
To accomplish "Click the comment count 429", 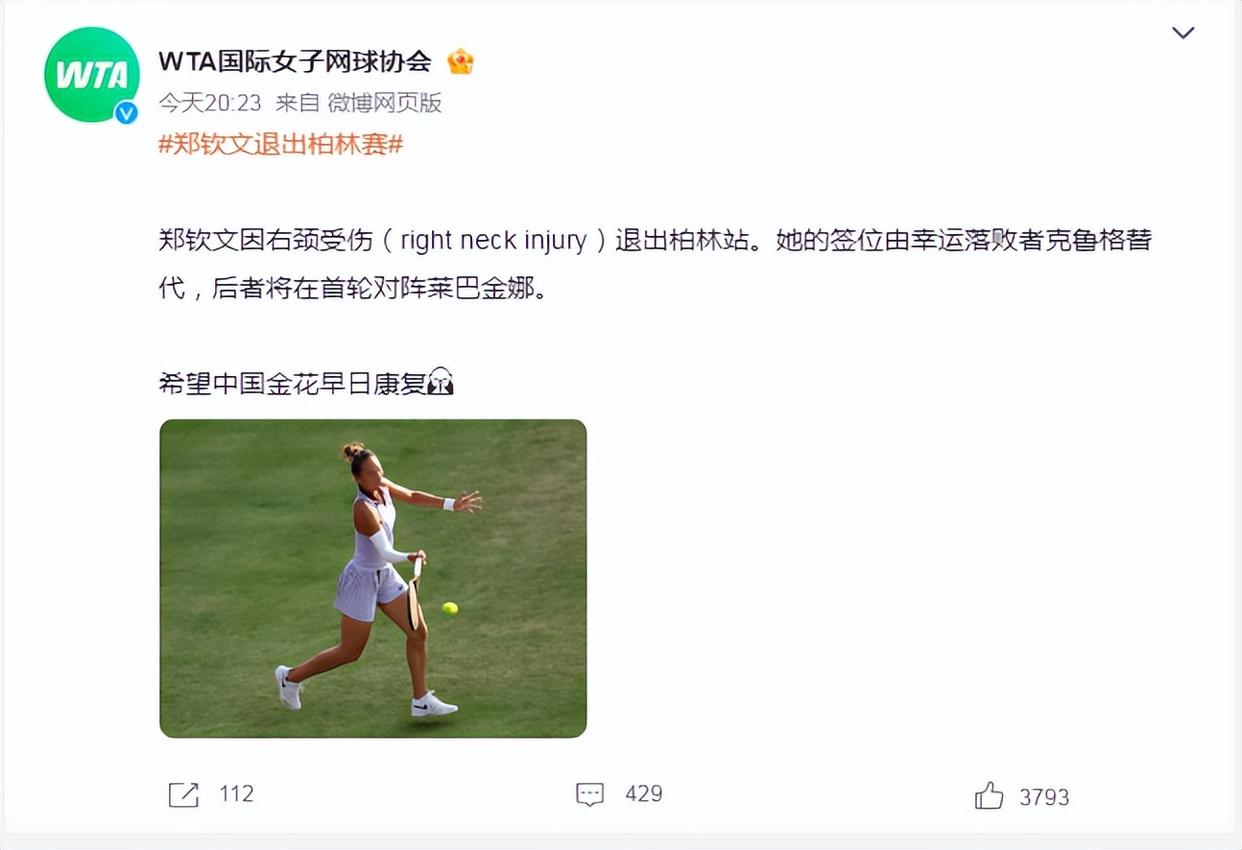I will click(644, 794).
